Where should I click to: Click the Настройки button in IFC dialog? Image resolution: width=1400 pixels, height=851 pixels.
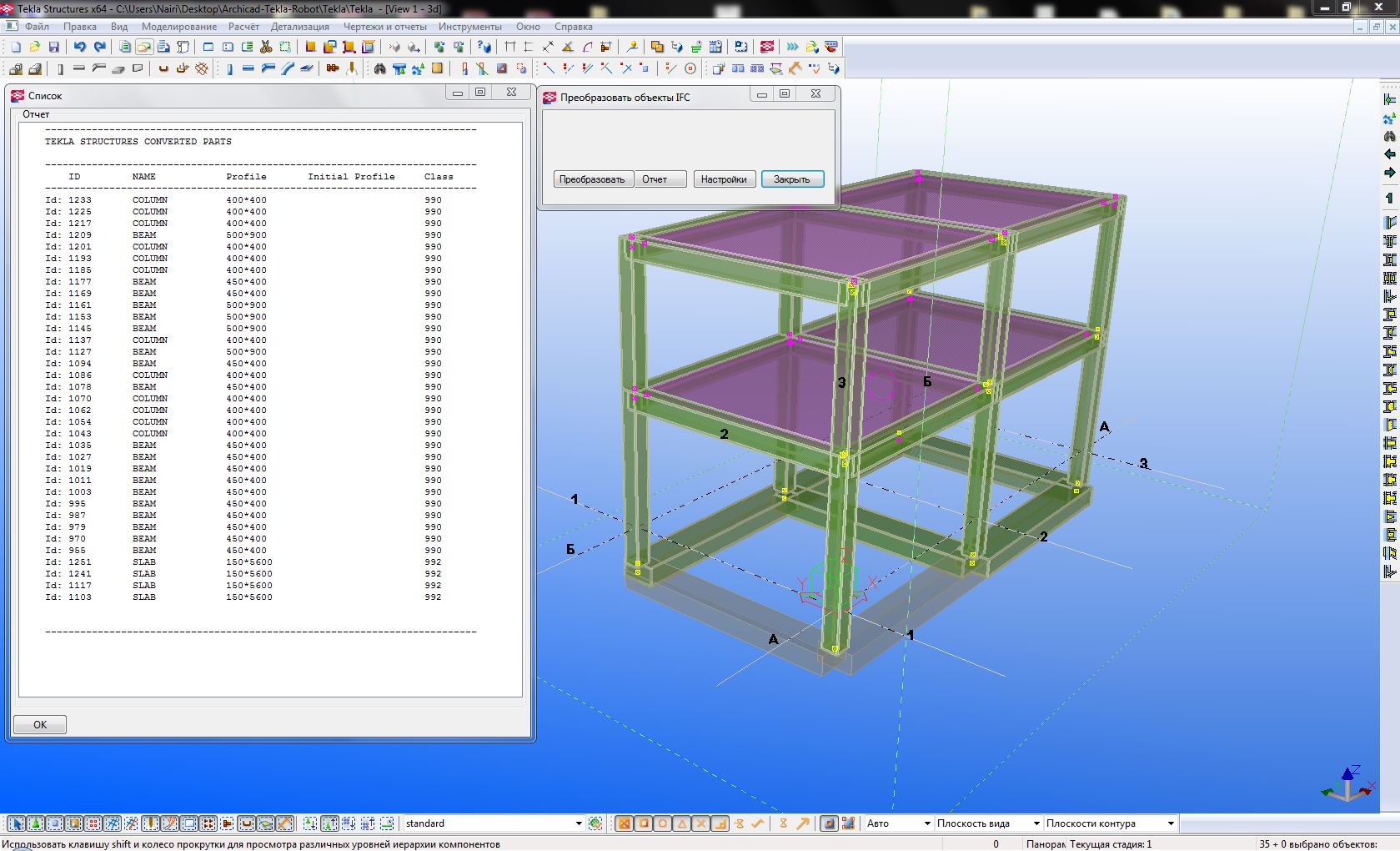click(724, 179)
